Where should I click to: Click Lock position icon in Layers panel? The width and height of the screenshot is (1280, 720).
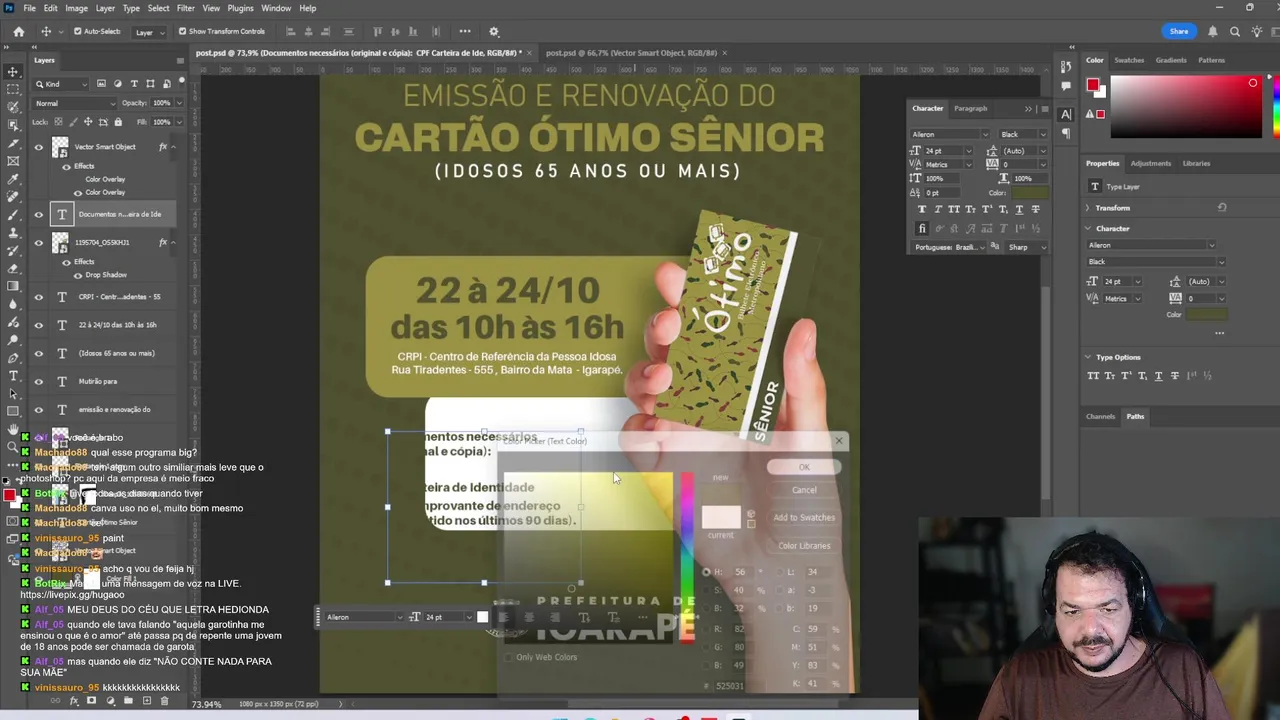(x=88, y=122)
